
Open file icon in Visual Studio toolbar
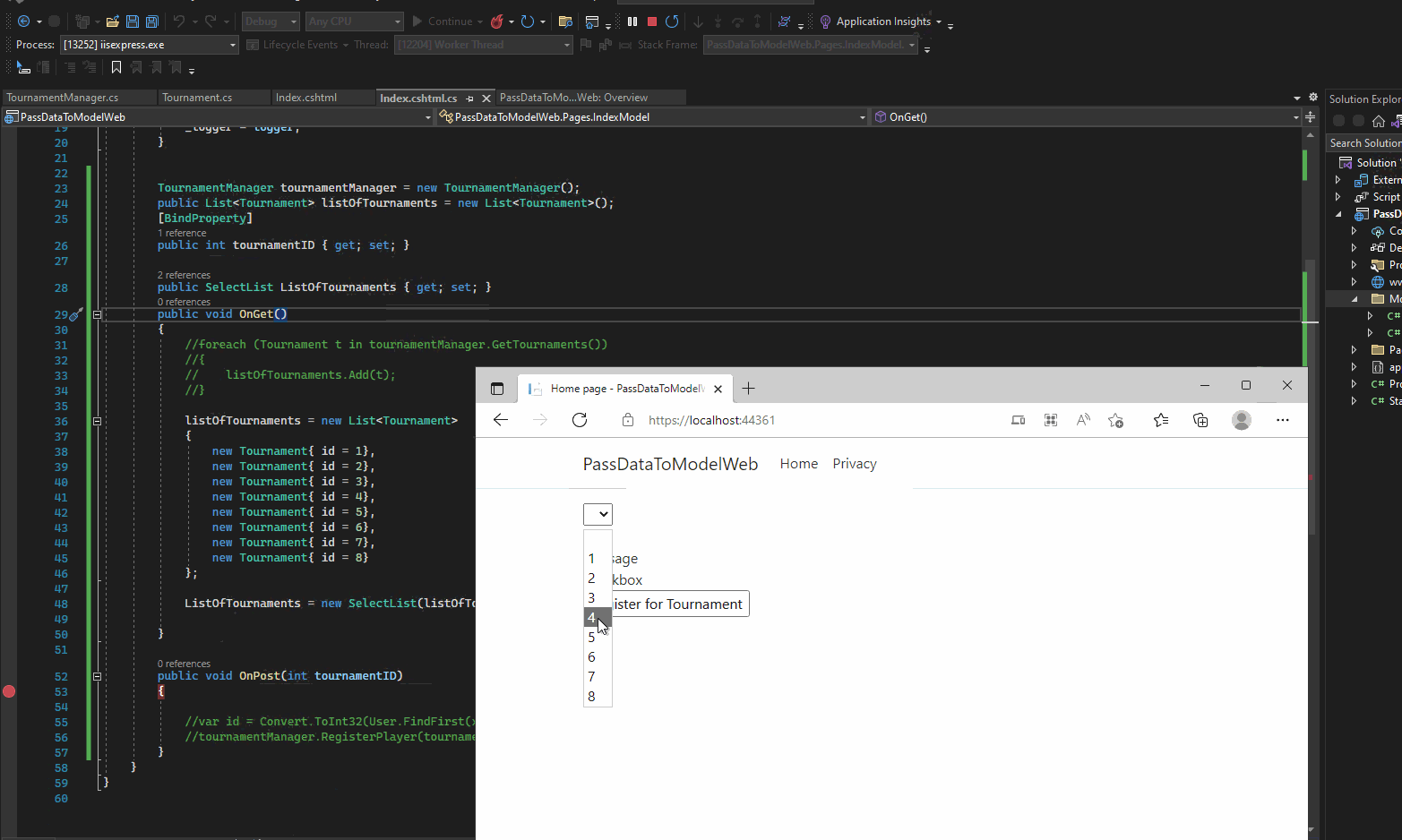pos(113,21)
